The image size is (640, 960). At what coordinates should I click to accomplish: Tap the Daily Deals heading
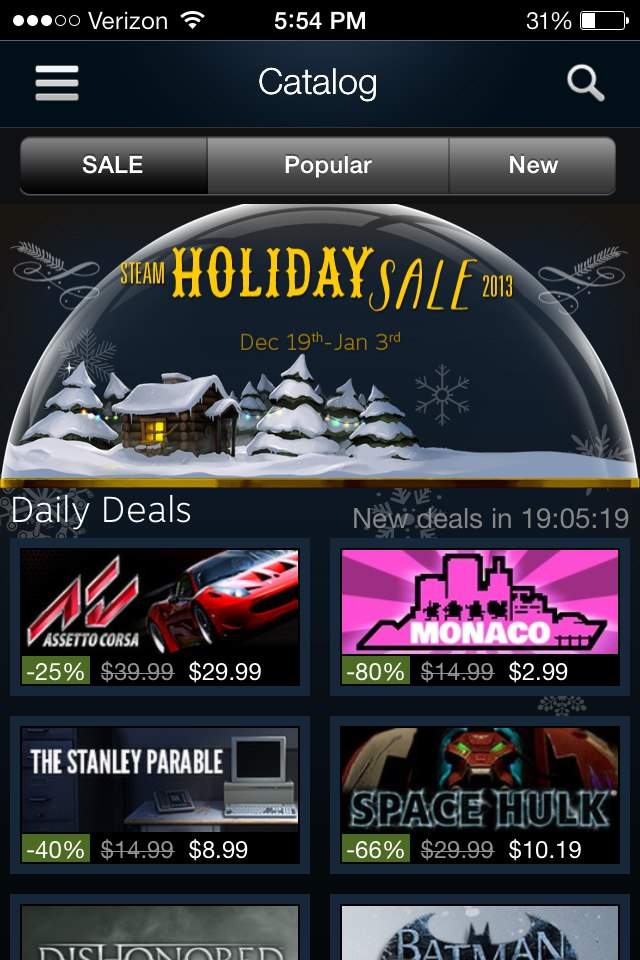[101, 511]
